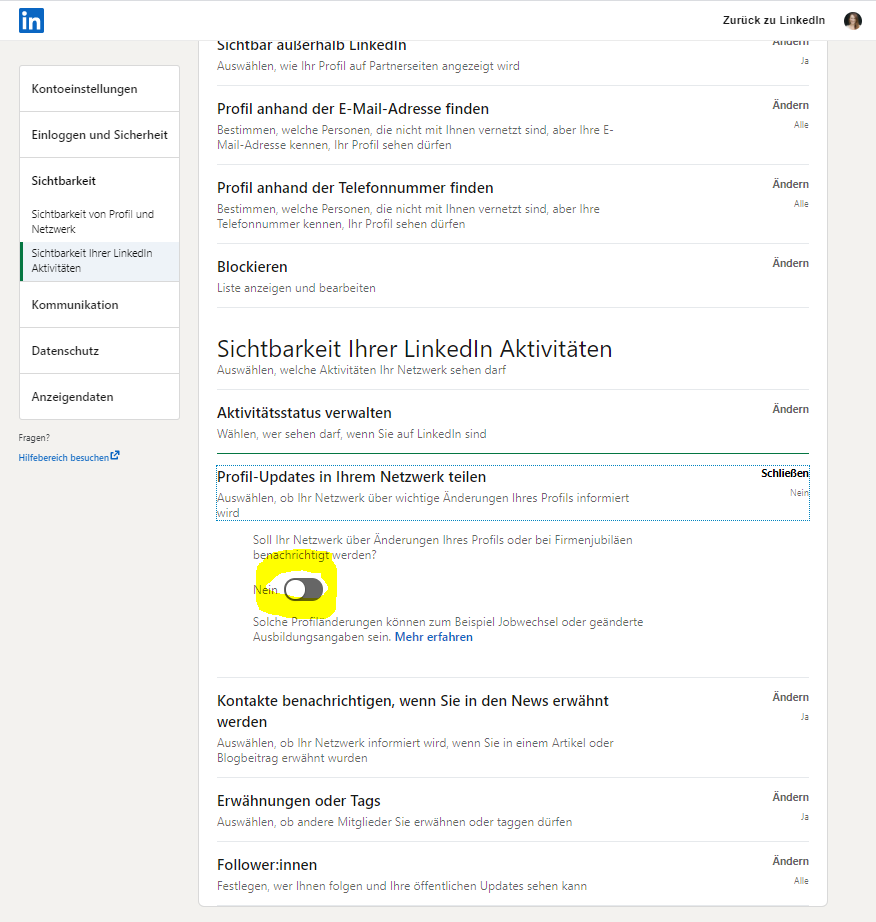Click Ändern for Profil anhand der Telefonnummer

[790, 184]
